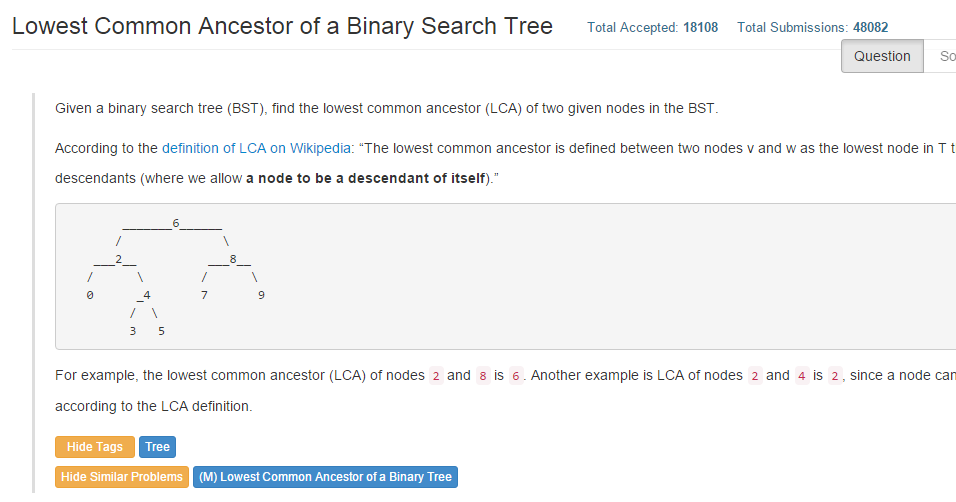Click the highlighted inline code 8 in the example sentence

tap(482, 376)
